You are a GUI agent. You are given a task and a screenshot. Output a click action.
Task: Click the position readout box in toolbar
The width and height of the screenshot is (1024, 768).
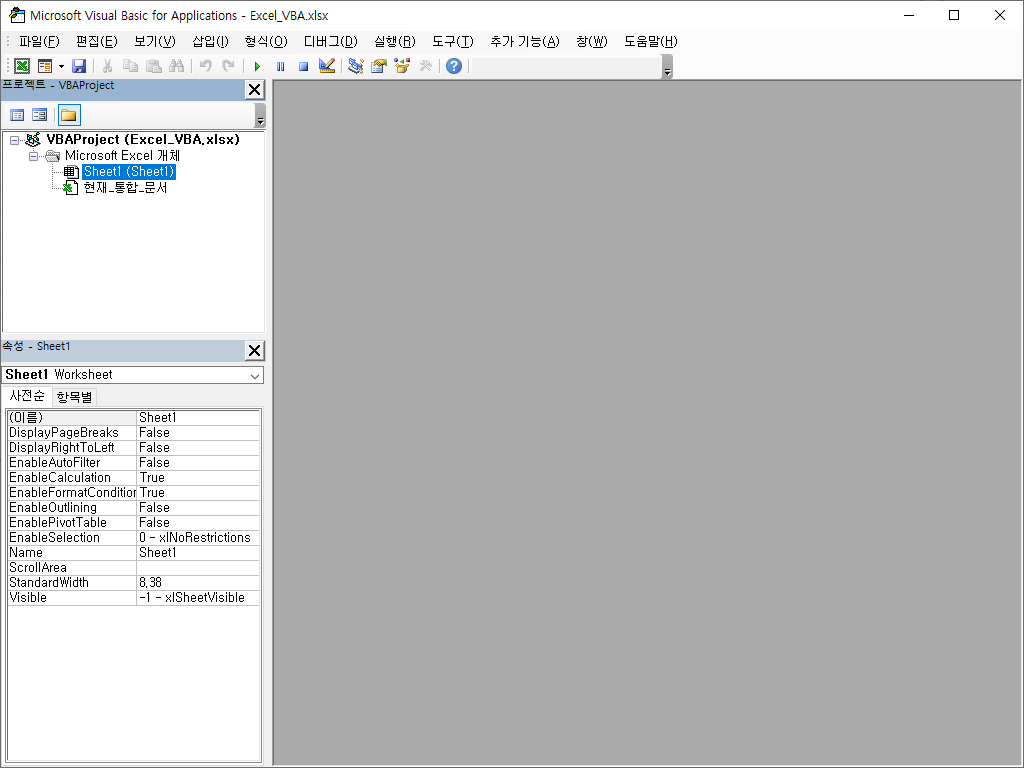coord(566,67)
